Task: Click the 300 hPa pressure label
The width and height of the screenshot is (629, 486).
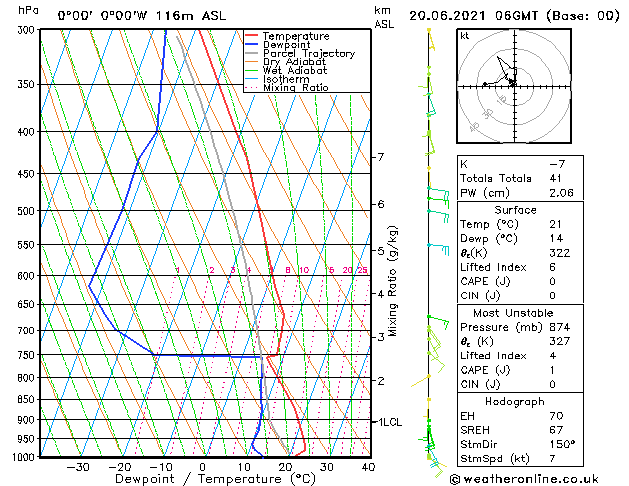Action: coord(28,30)
